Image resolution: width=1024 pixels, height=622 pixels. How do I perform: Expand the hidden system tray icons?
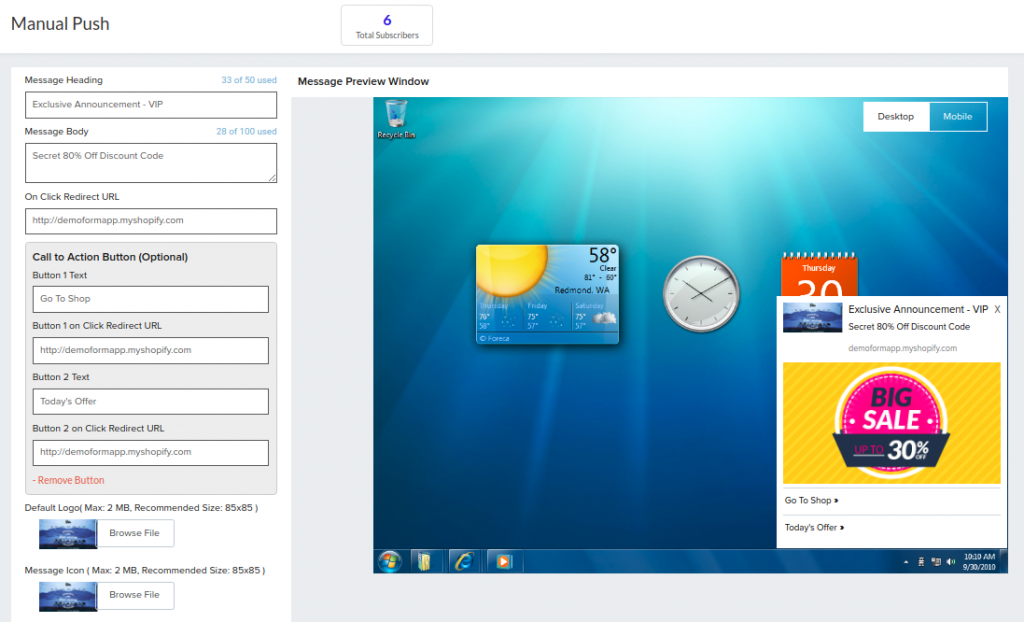point(905,562)
